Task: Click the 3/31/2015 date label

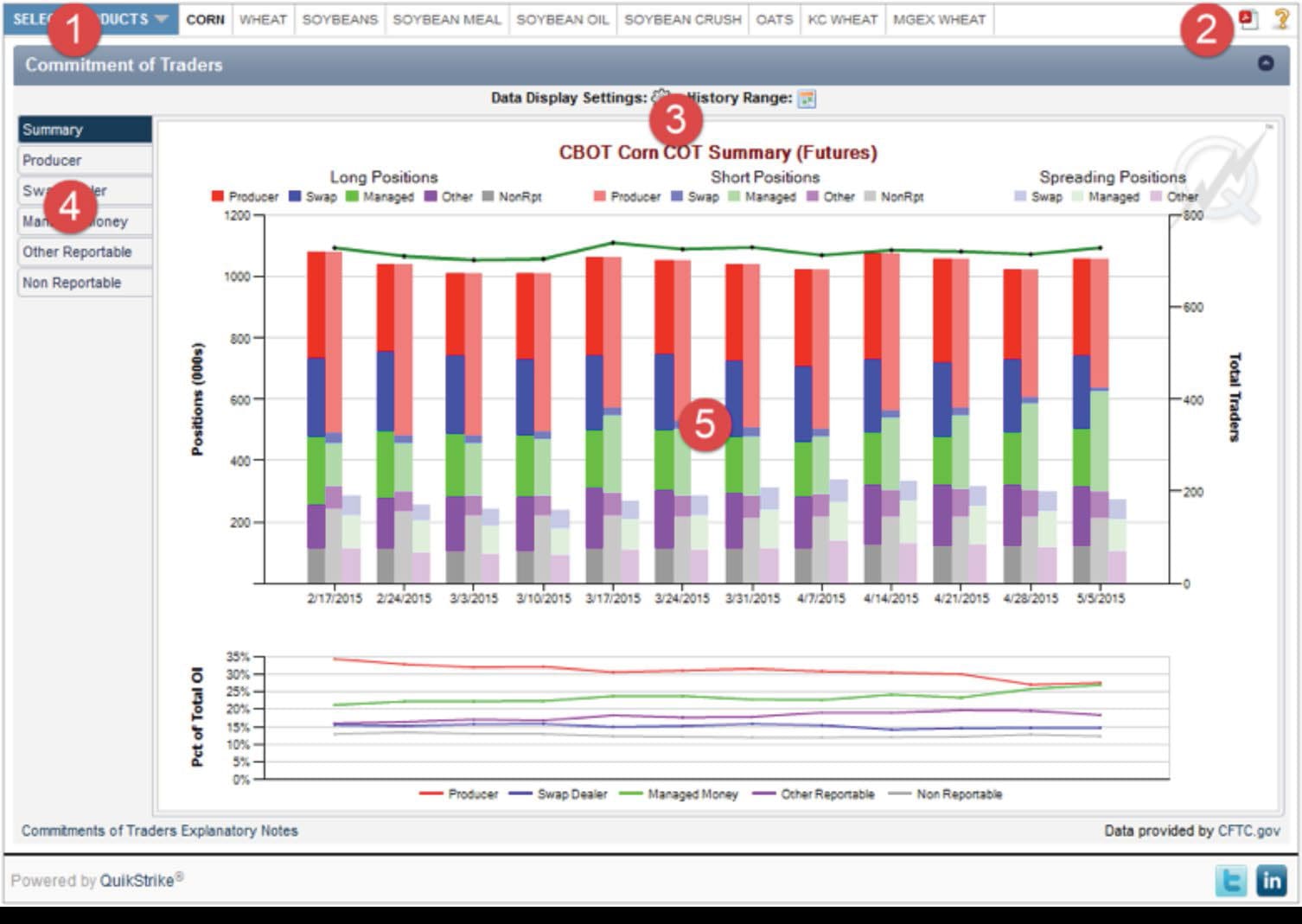Action: coord(752,598)
